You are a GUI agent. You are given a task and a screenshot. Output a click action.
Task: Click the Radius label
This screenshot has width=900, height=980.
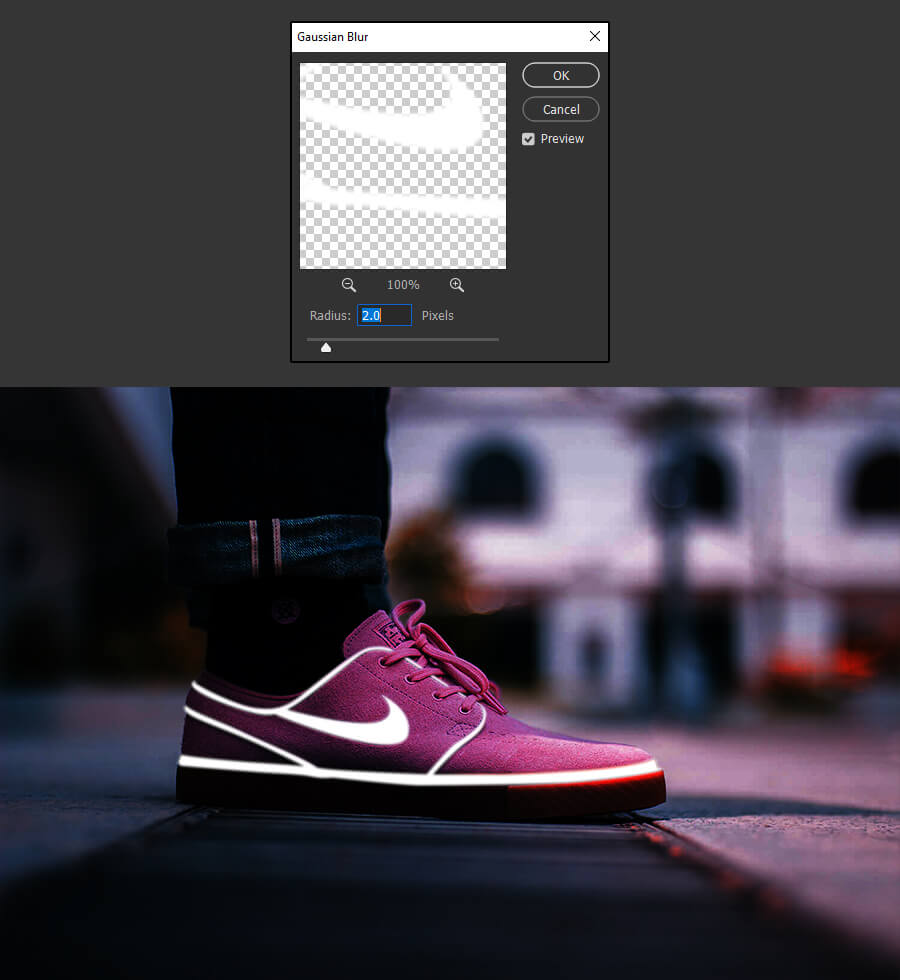330,316
